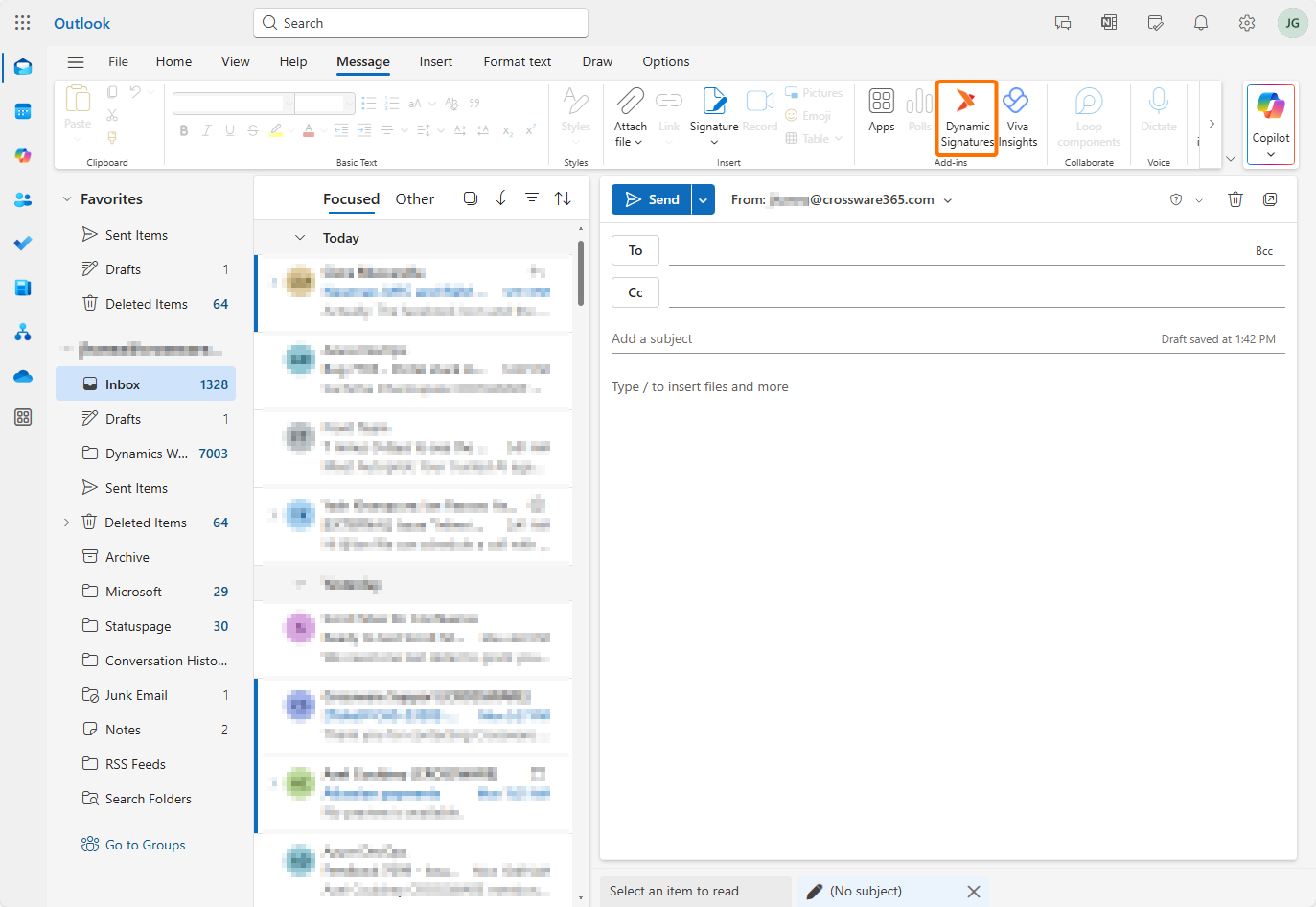Toggle the select-all messages checkbox icon

point(471,198)
